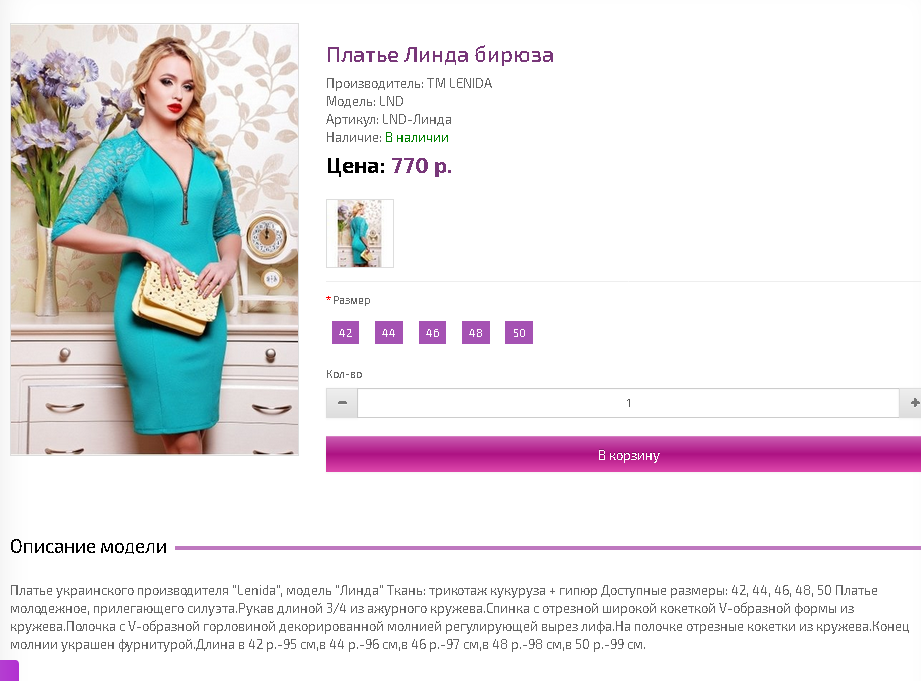Click the Описание модели section heading
The width and height of the screenshot is (921, 681).
click(89, 546)
